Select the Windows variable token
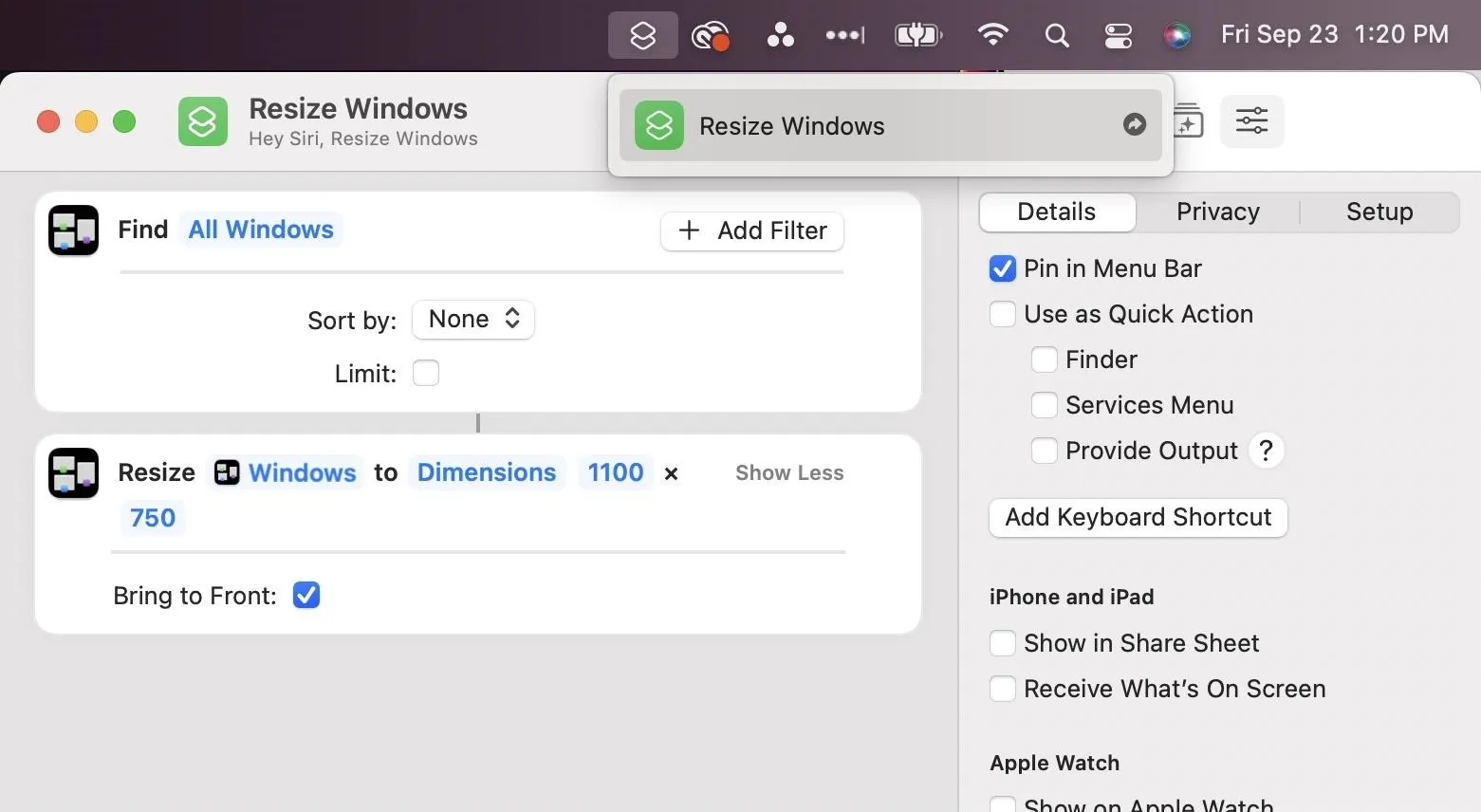This screenshot has height=812, width=1481. tap(285, 472)
